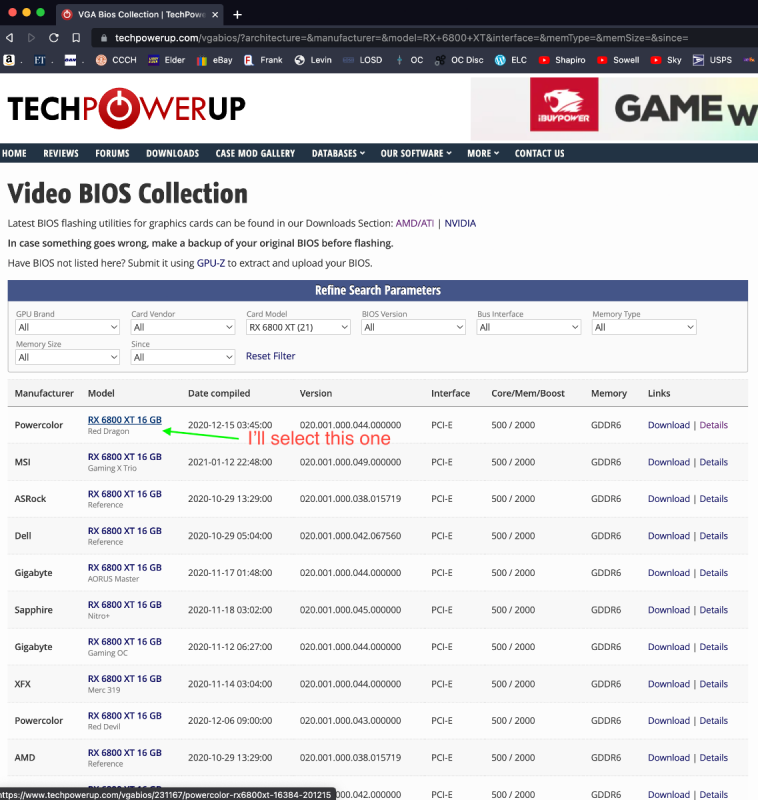
Task: Go back with the browser back arrow
Action: pyautogui.click(x=9, y=38)
